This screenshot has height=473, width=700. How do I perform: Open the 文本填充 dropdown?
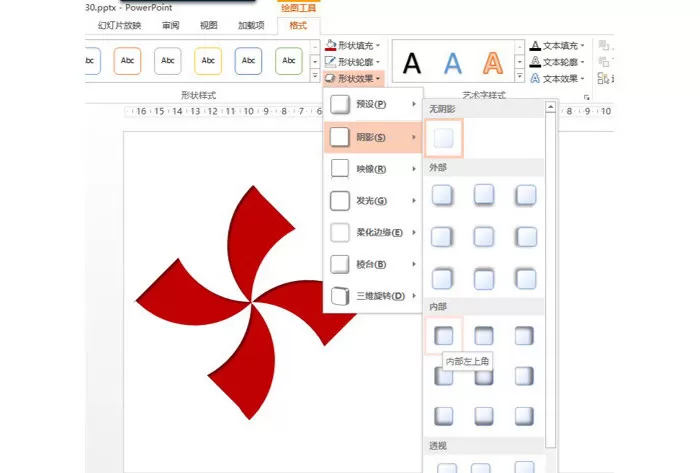557,45
